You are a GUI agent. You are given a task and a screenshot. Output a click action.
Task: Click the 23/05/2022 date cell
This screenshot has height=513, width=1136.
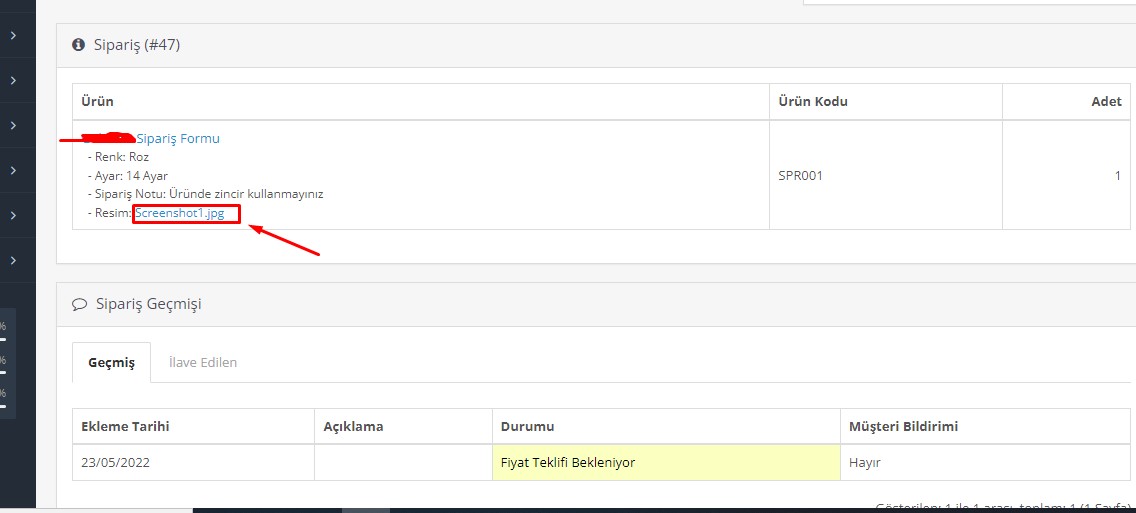pyautogui.click(x=193, y=462)
